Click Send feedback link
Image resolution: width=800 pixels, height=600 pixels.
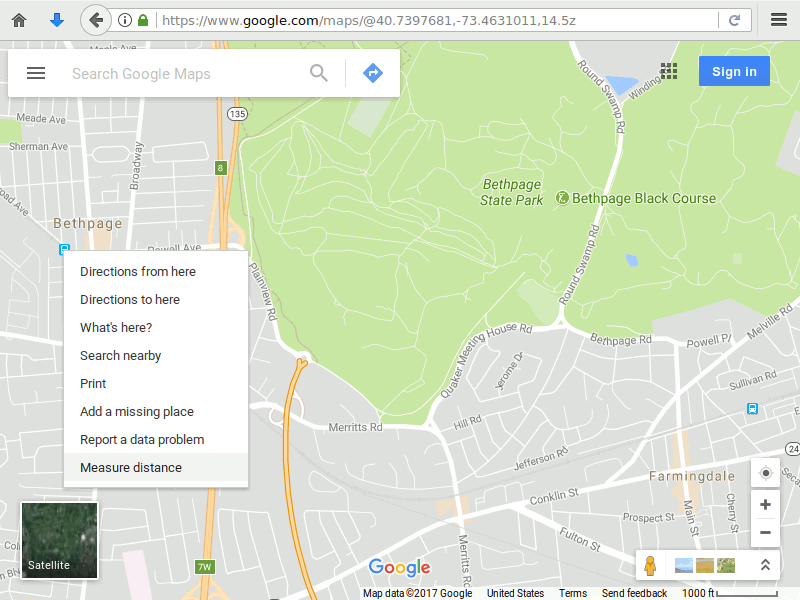coord(634,593)
